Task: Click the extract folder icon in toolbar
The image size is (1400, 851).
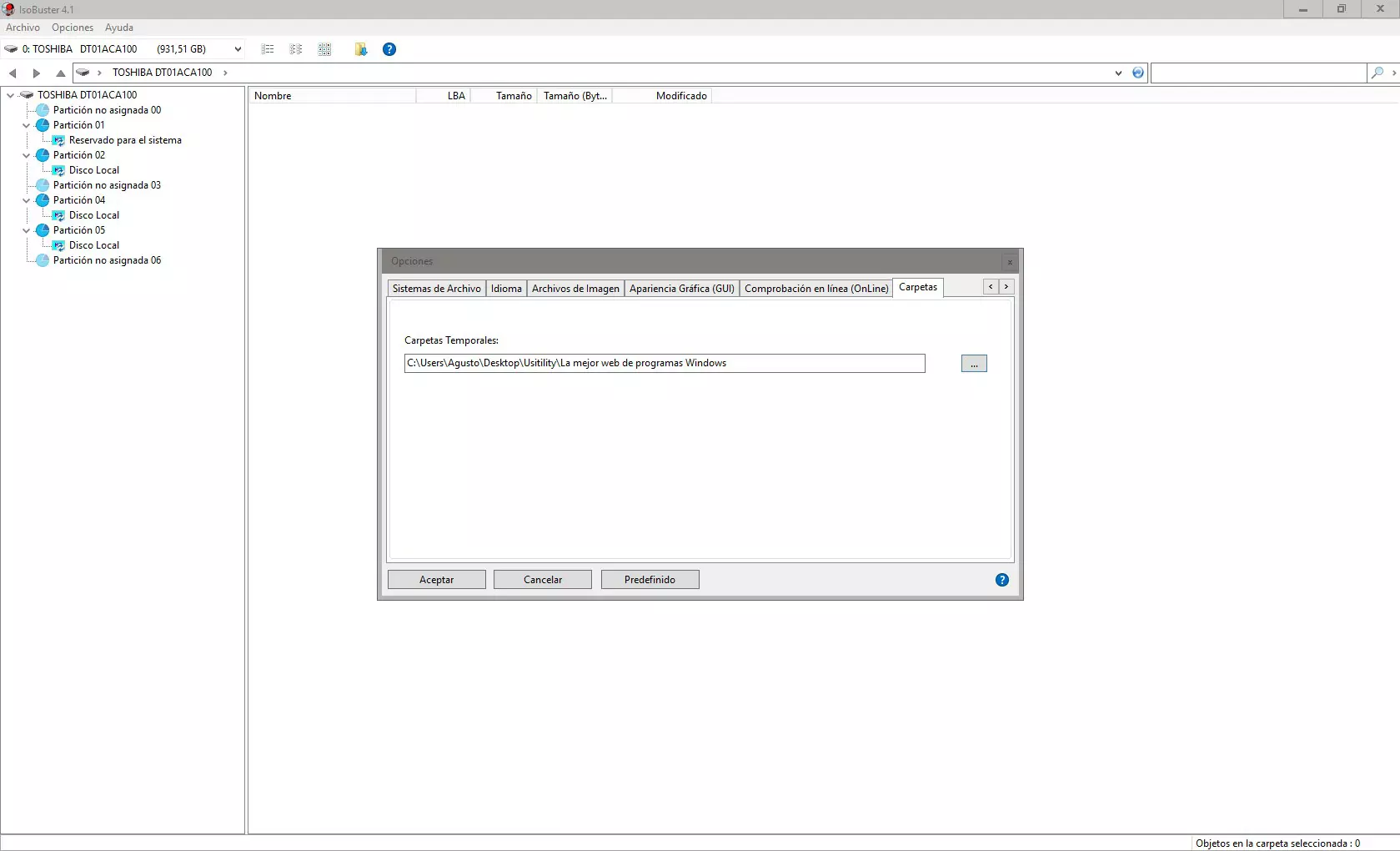Action: (x=360, y=49)
